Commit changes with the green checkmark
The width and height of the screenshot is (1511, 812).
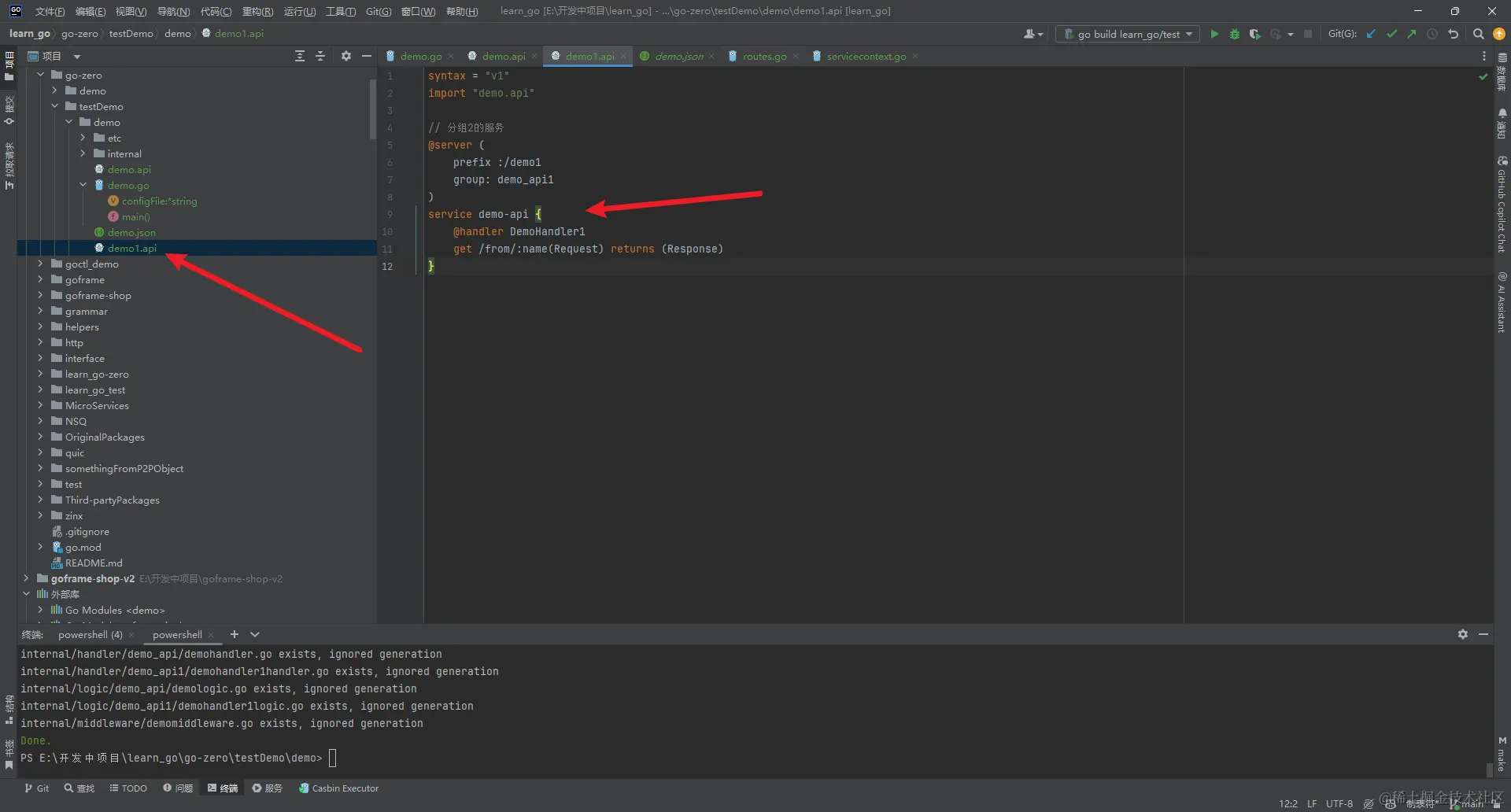click(1391, 34)
